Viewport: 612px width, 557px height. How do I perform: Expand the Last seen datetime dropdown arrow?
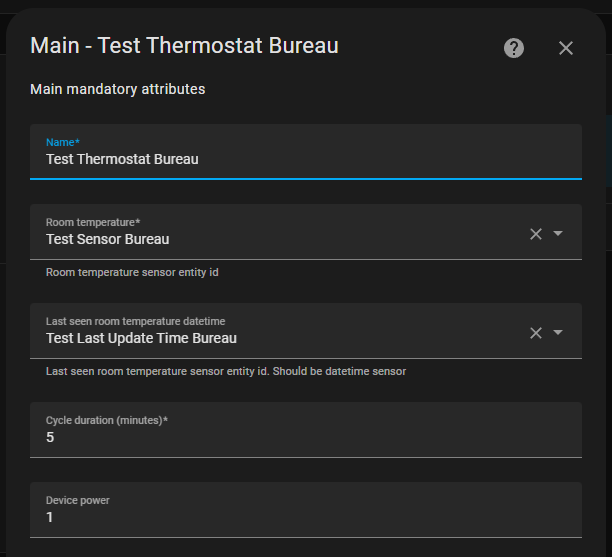pos(558,333)
